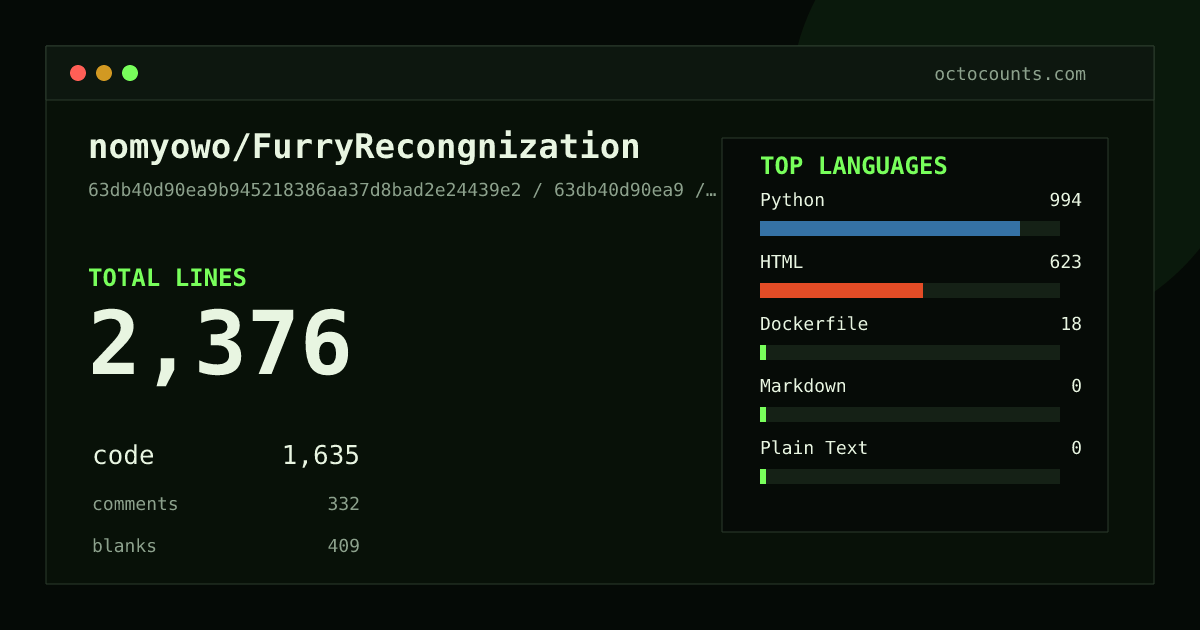Select the nomyowo/FurryRecongnization repository title
1200x630 pixels.
[x=364, y=147]
